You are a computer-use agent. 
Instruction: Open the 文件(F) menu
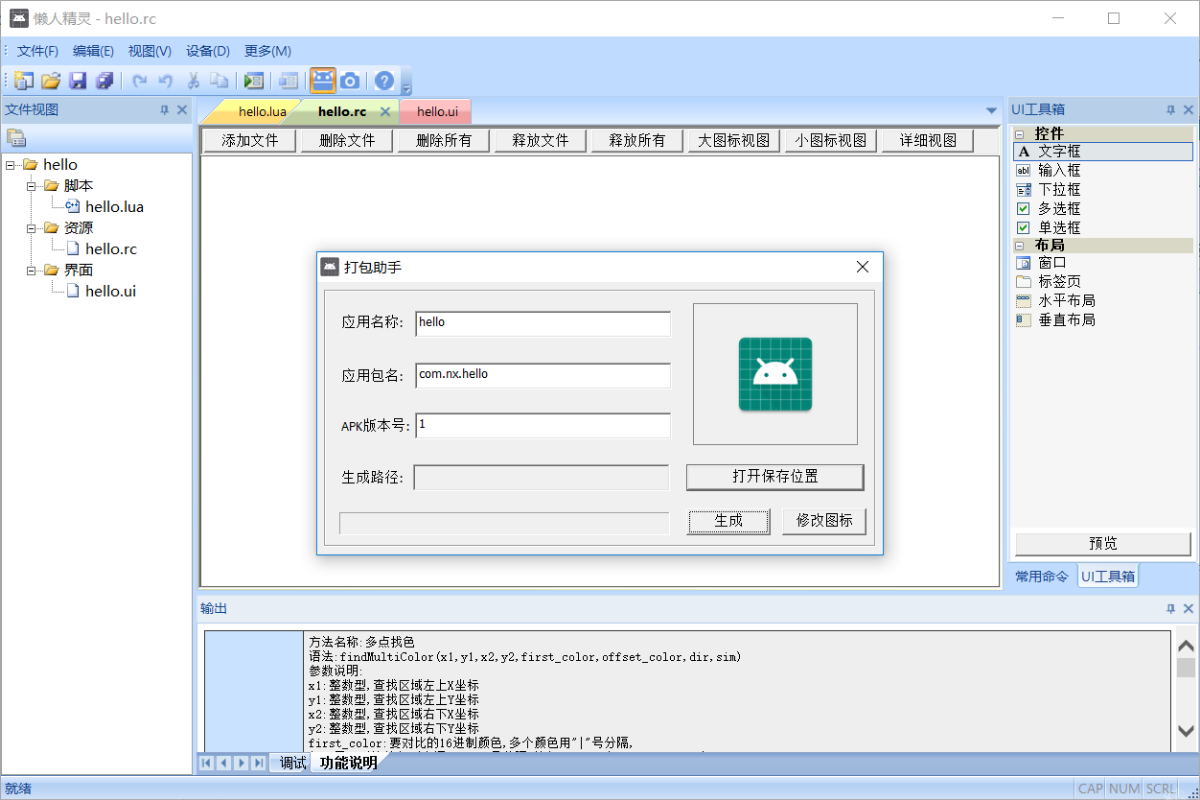37,51
